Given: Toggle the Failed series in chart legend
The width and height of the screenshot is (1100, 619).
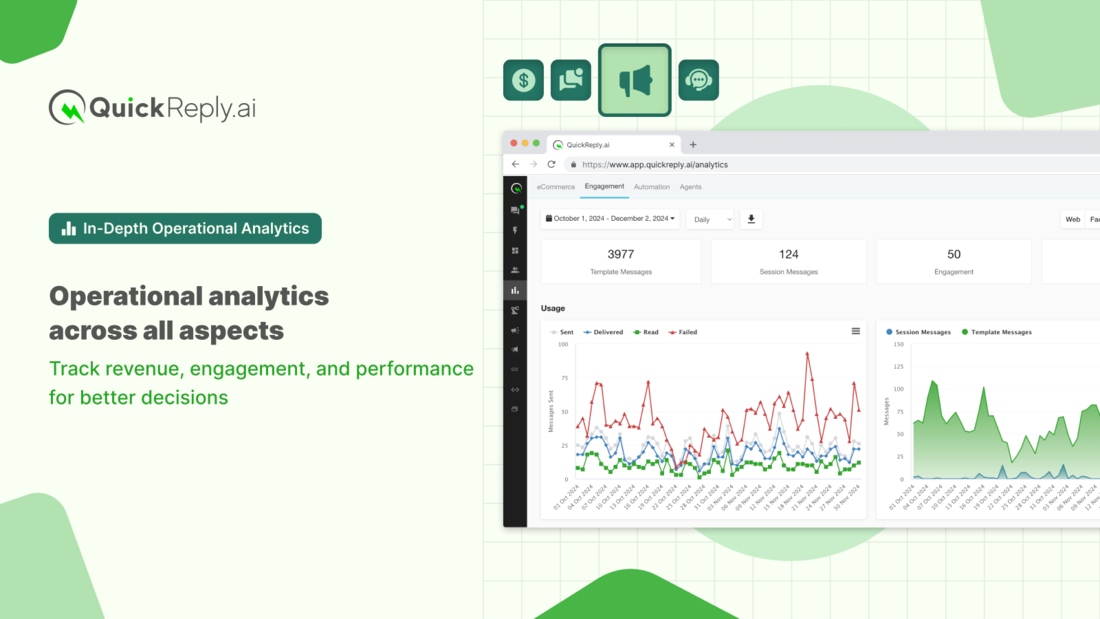Looking at the screenshot, I should pyautogui.click(x=684, y=332).
